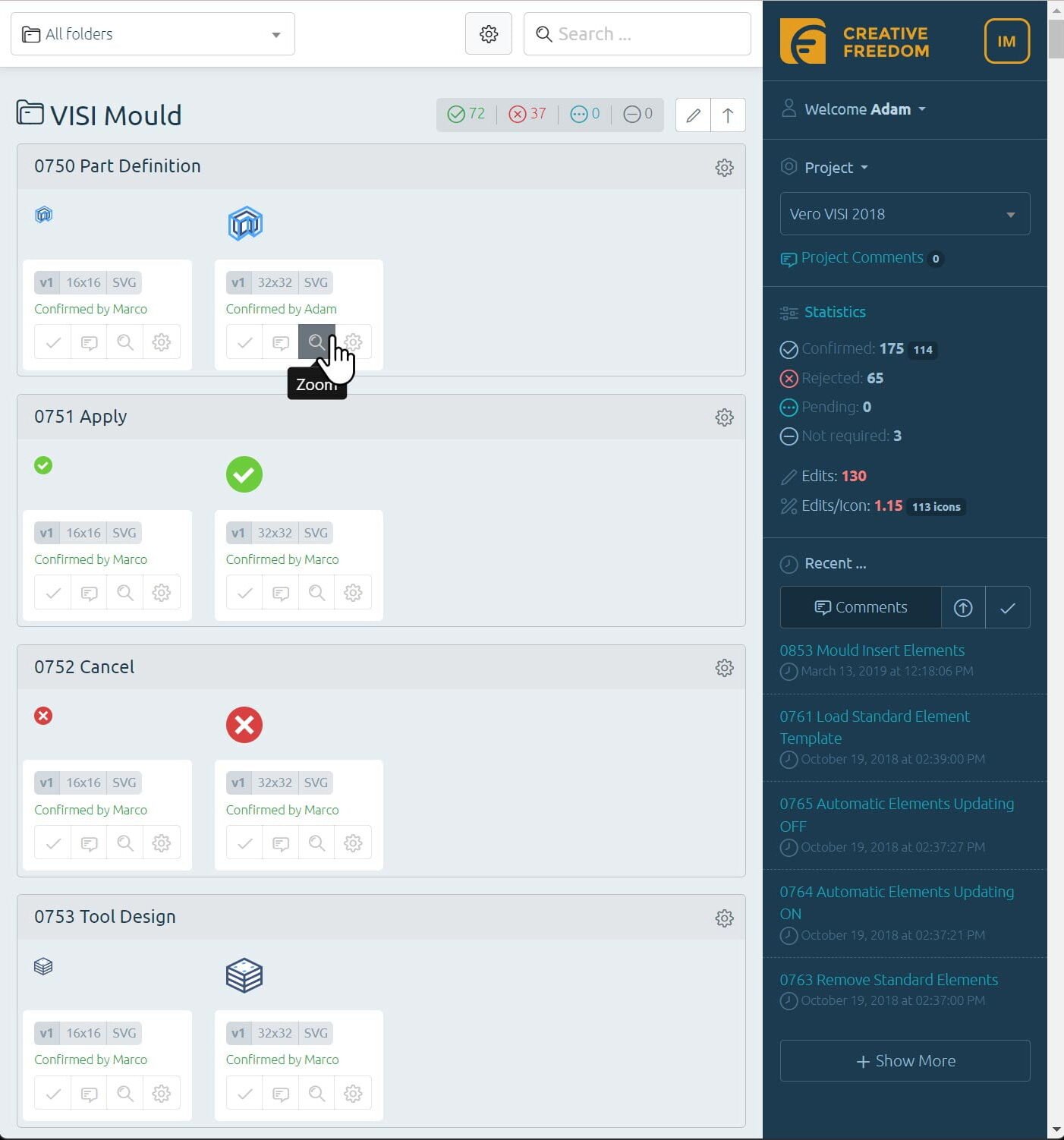Open the Project menu in the sidebar
Image resolution: width=1064 pixels, height=1140 pixels.
[826, 168]
